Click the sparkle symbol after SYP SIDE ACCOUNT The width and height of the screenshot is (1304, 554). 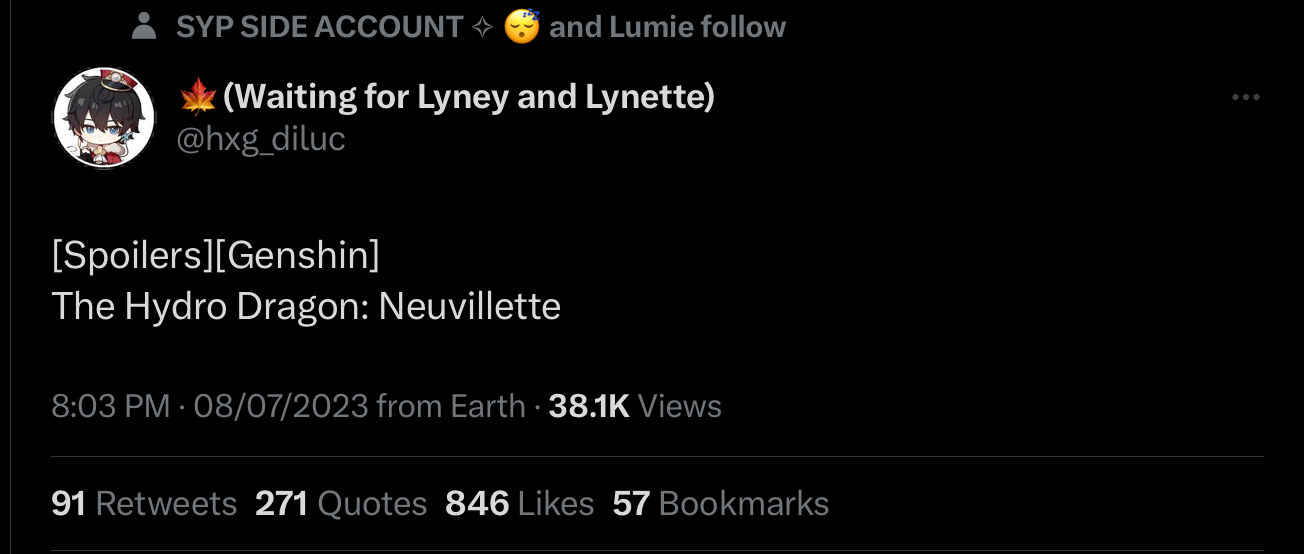(481, 27)
